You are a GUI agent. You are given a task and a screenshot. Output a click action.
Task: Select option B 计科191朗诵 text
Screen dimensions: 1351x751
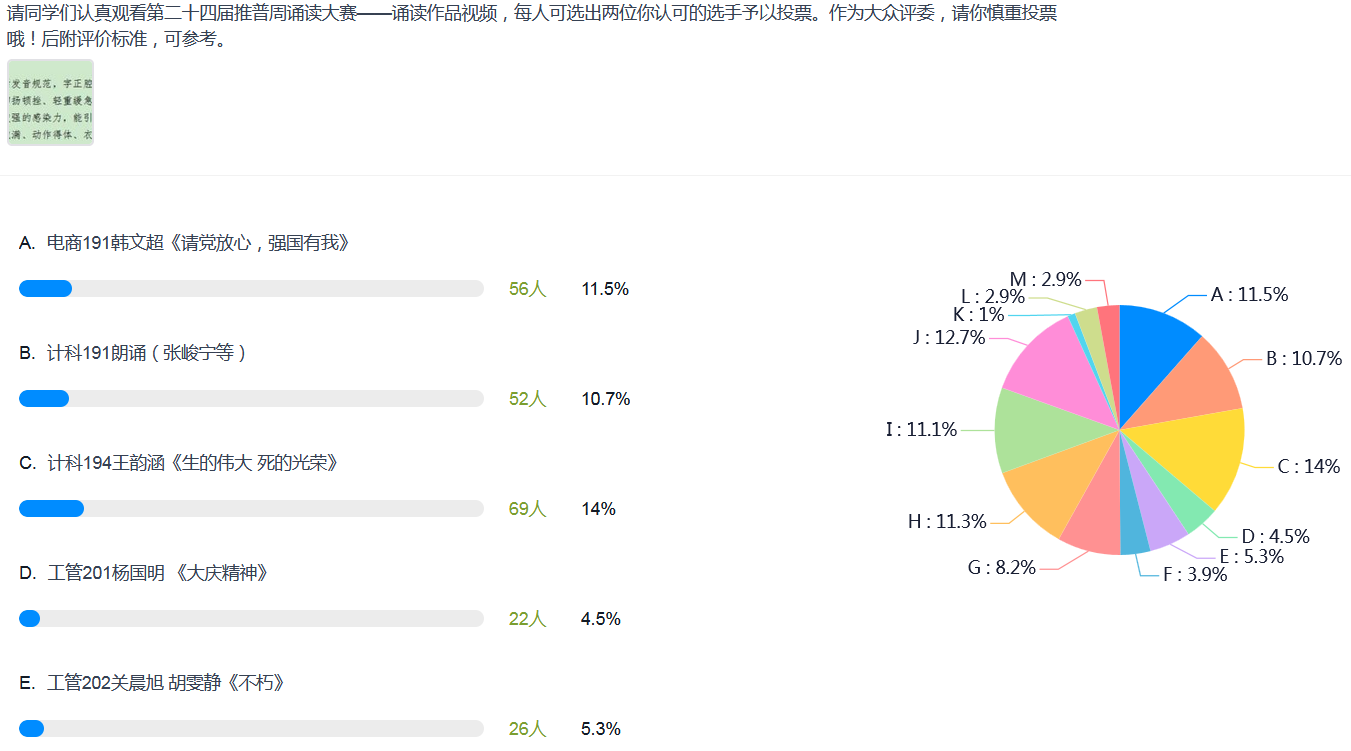click(146, 353)
